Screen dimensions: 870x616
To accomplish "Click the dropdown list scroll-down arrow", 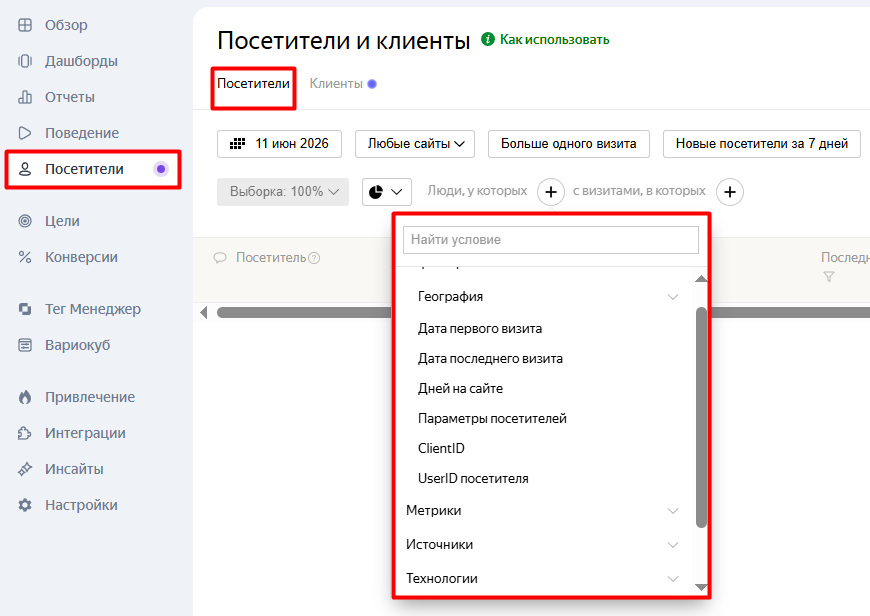I will pyautogui.click(x=701, y=587).
